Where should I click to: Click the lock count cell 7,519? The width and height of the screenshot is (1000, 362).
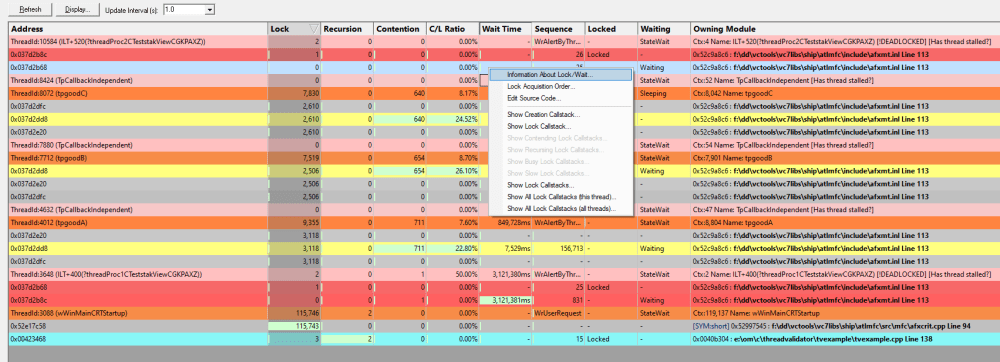[x=295, y=158]
